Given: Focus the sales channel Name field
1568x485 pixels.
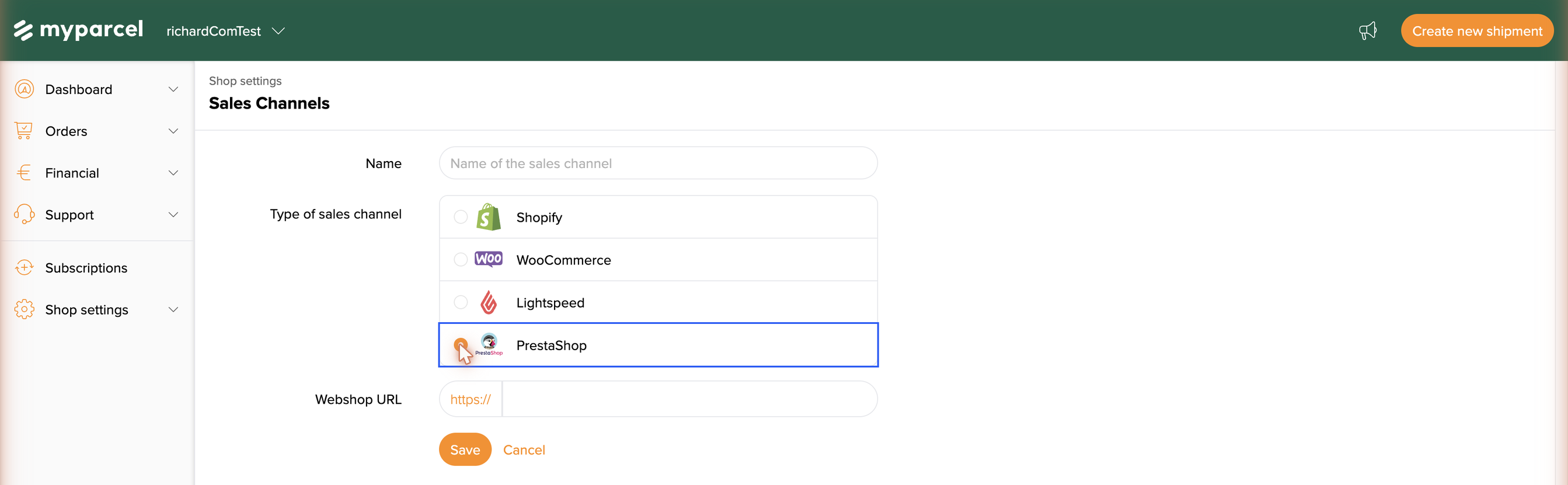Looking at the screenshot, I should point(658,163).
